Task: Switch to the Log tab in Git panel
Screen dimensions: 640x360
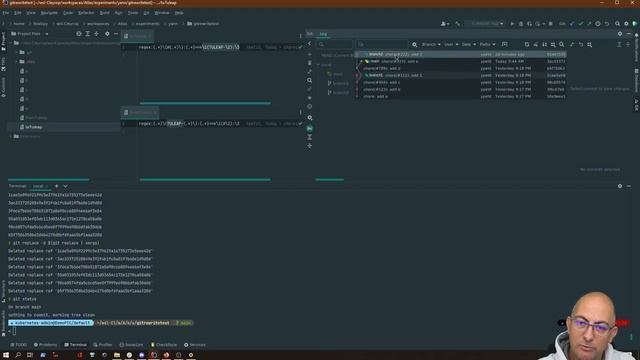Action: click(x=323, y=34)
